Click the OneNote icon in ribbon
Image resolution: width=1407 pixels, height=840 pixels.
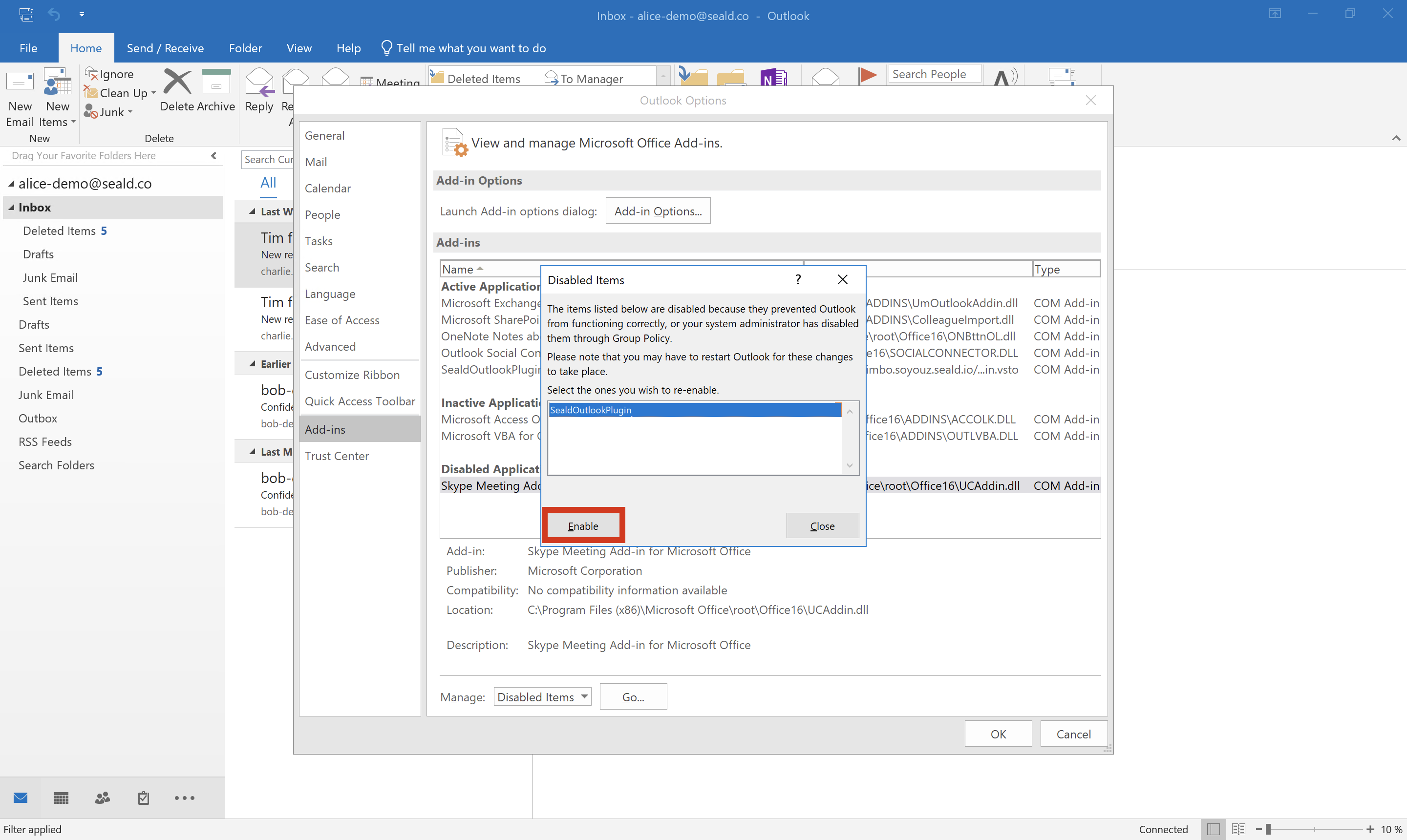coord(773,78)
